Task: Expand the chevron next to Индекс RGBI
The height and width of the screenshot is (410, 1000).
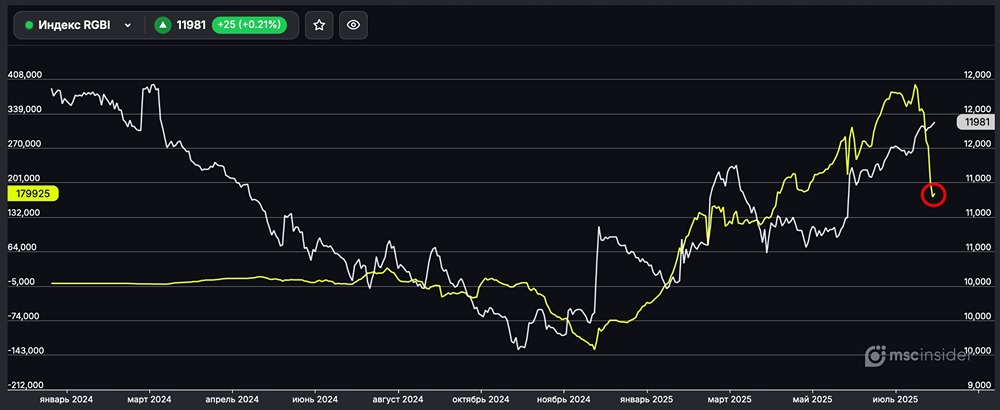Action: (x=128, y=26)
